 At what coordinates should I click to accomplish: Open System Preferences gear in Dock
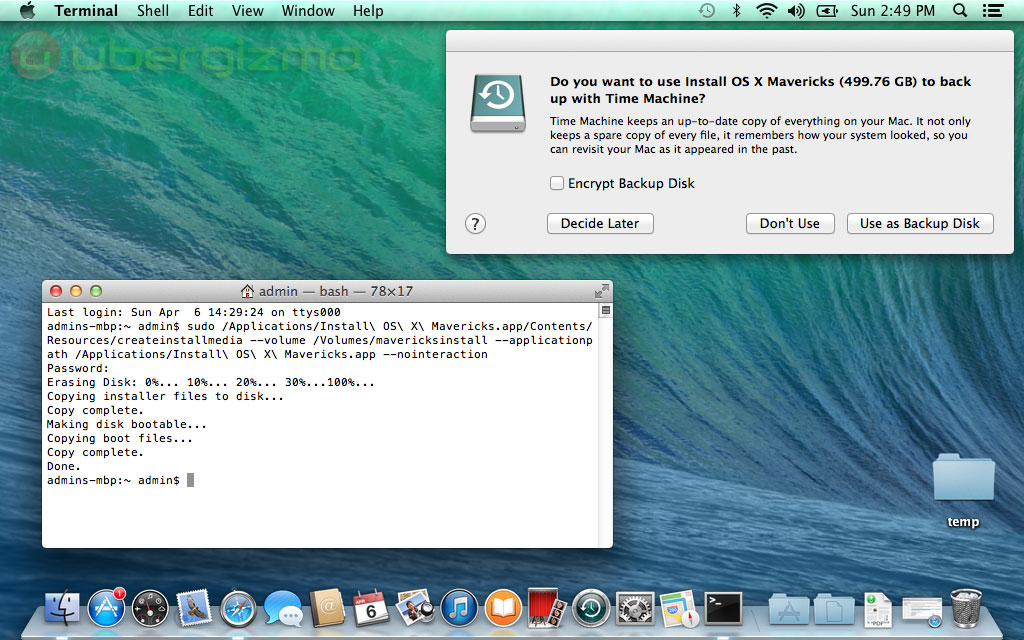pos(635,609)
